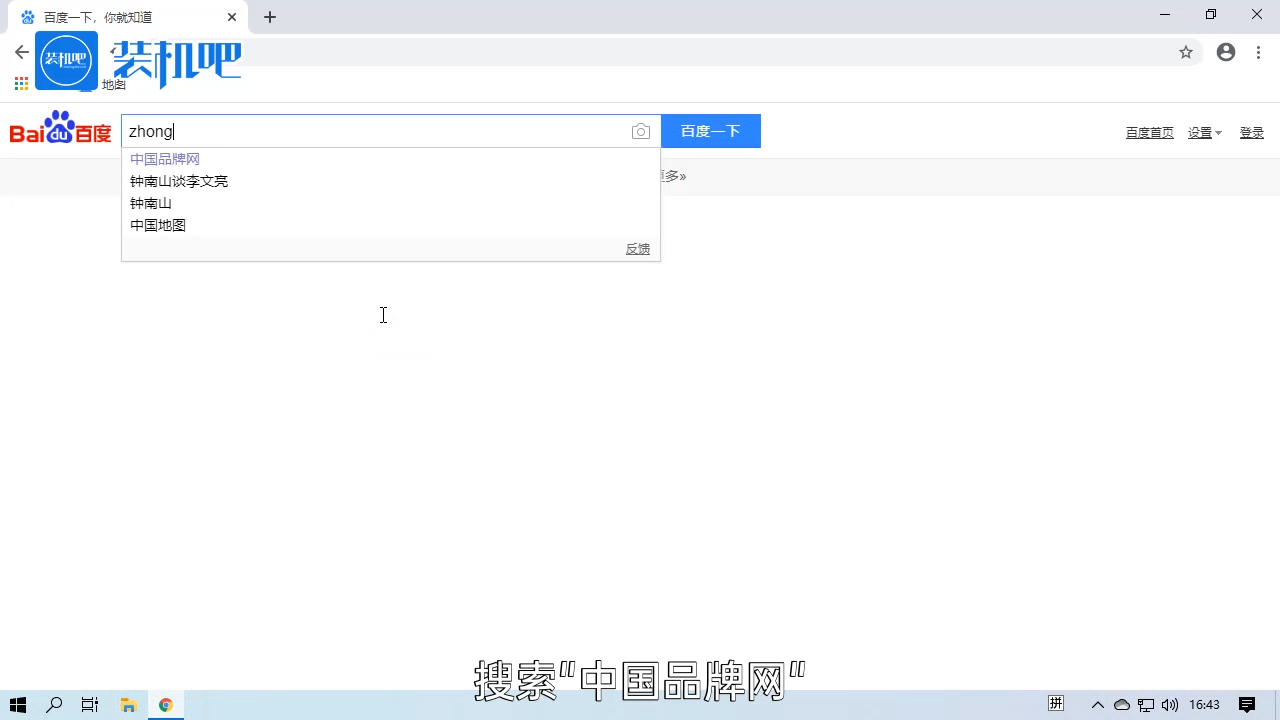Click the 反馈 feedback slider-area link

click(x=637, y=248)
